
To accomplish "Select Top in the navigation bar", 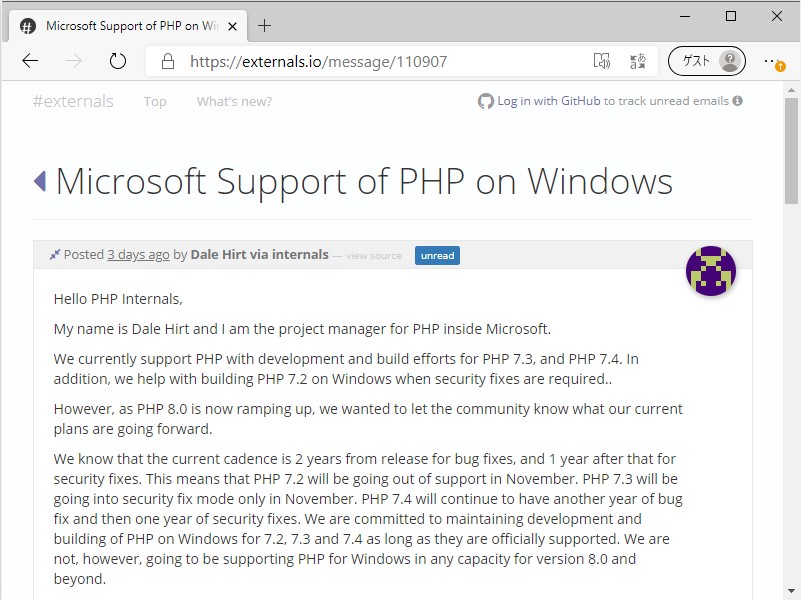I will 155,101.
